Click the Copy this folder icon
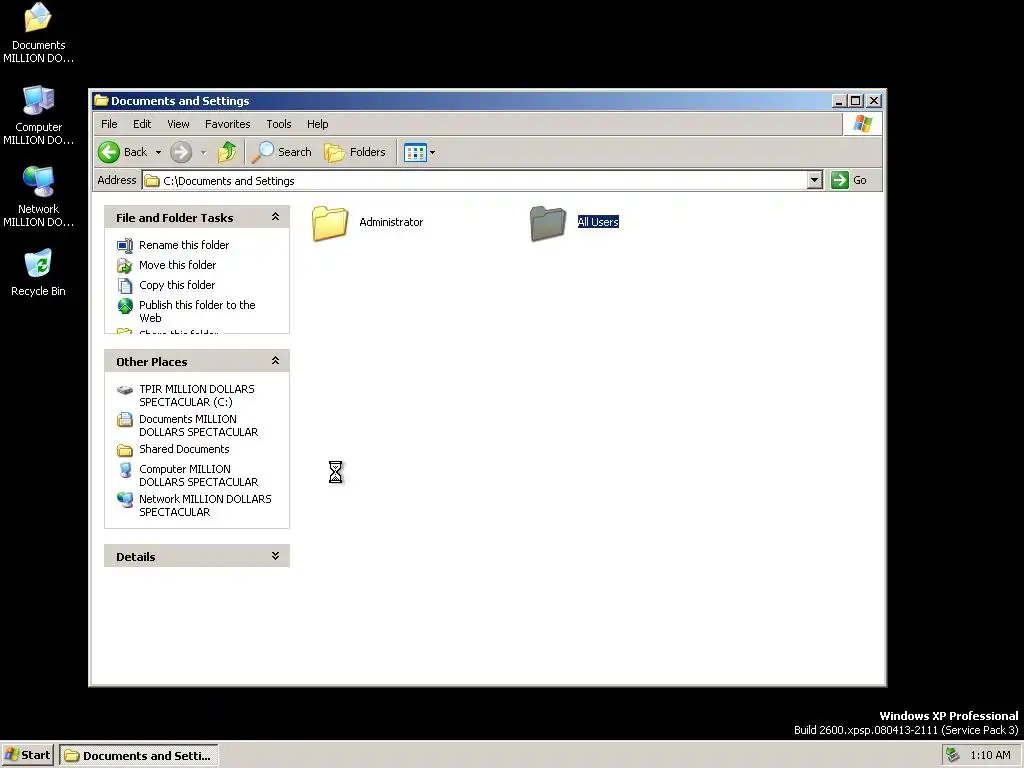 [x=125, y=285]
